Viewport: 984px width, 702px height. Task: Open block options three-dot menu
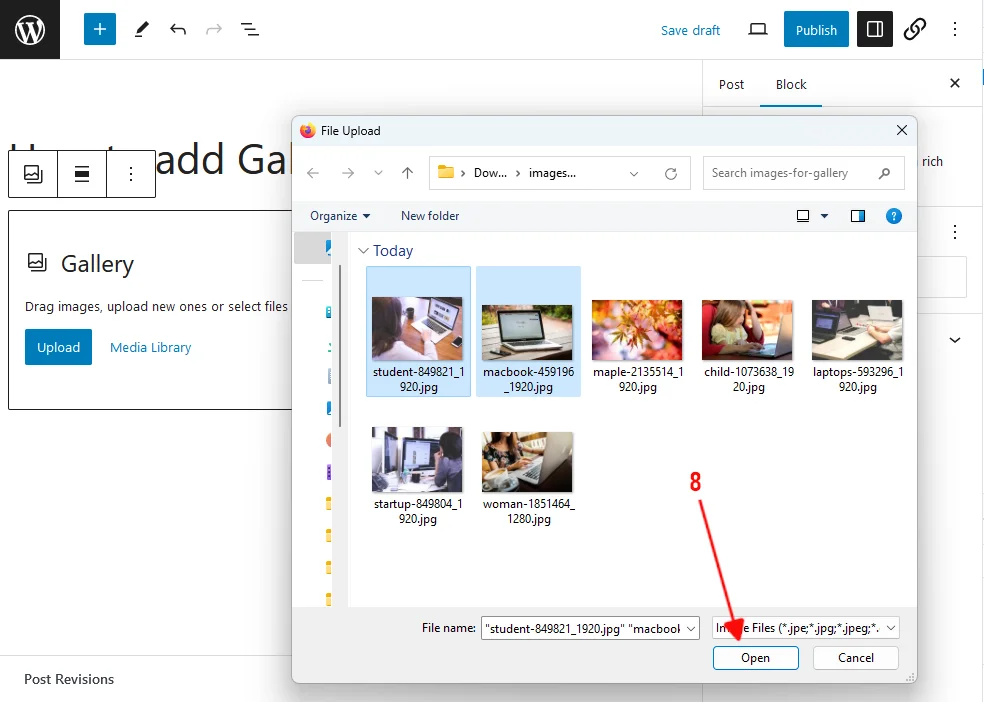[131, 174]
